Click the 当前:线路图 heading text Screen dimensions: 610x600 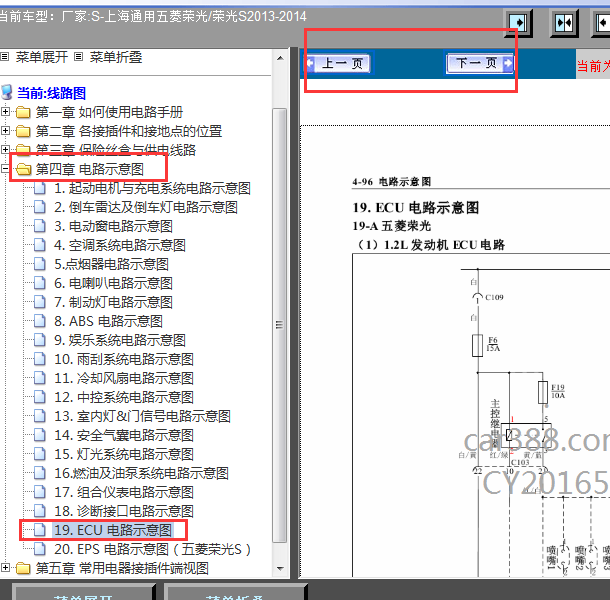(51, 93)
